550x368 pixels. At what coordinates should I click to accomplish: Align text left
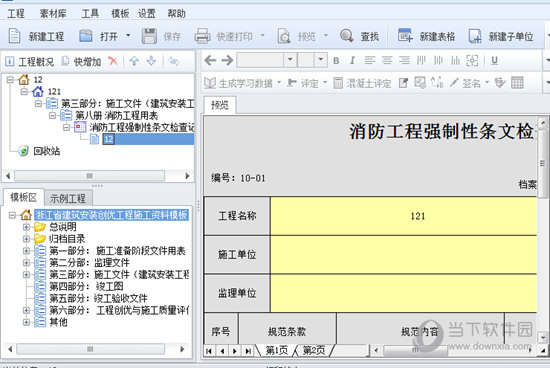(370, 60)
